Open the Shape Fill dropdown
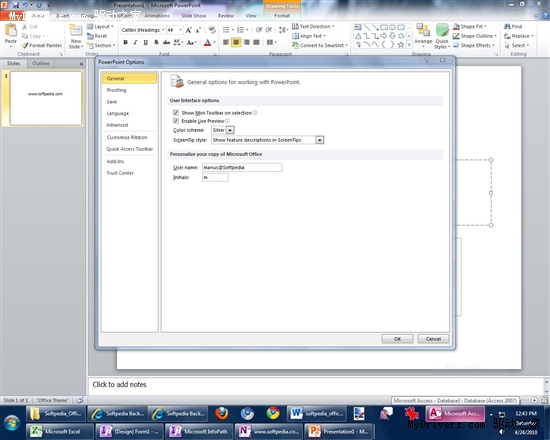 (469, 26)
